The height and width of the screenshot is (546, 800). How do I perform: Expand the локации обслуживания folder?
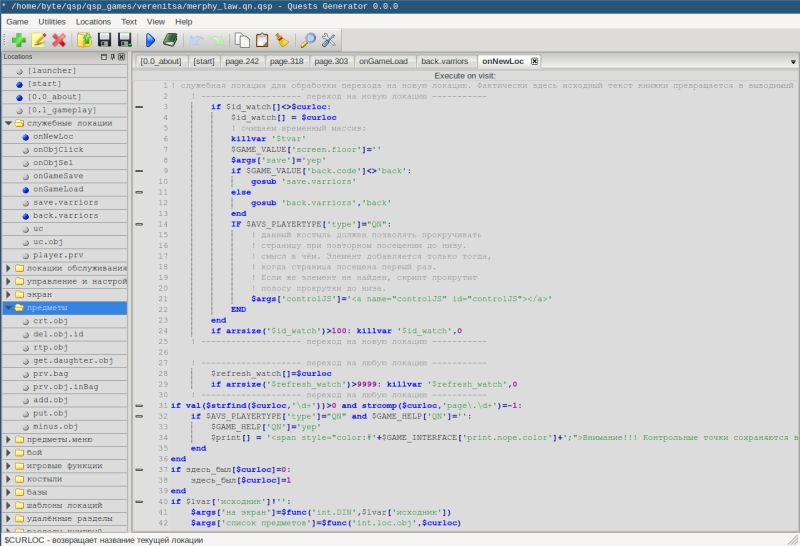[8, 268]
